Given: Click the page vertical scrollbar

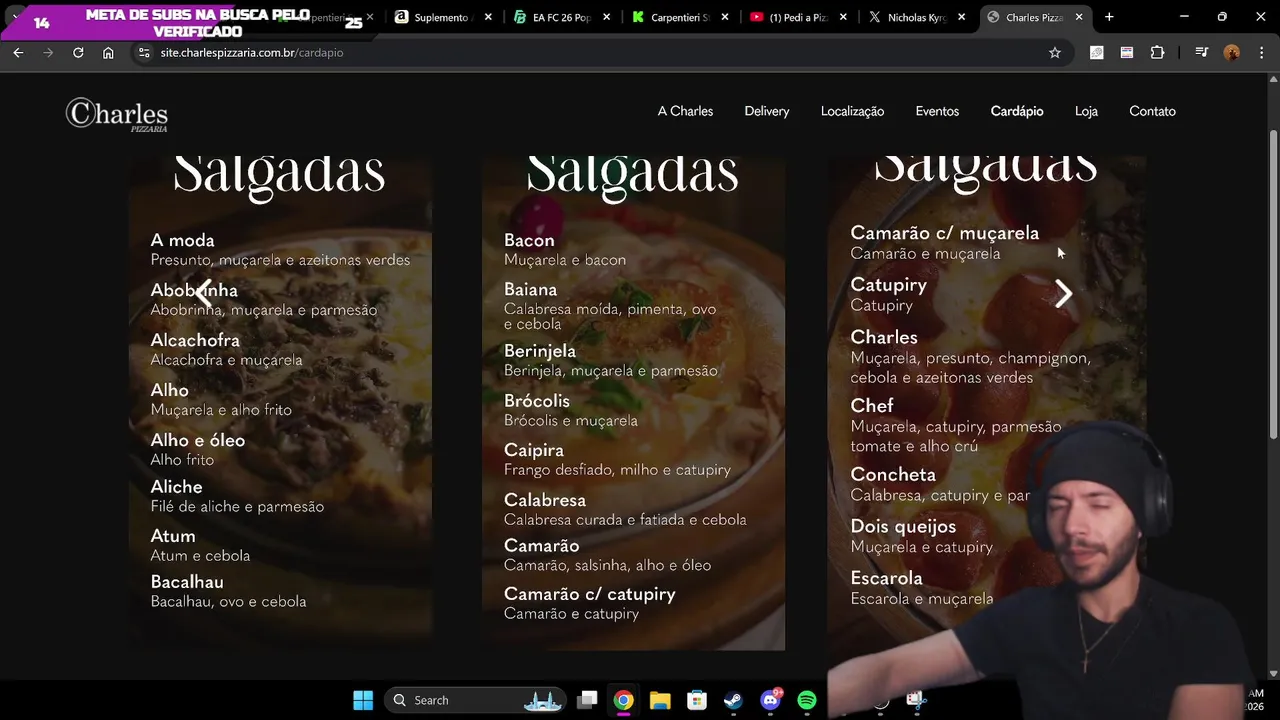Looking at the screenshot, I should [x=1273, y=285].
